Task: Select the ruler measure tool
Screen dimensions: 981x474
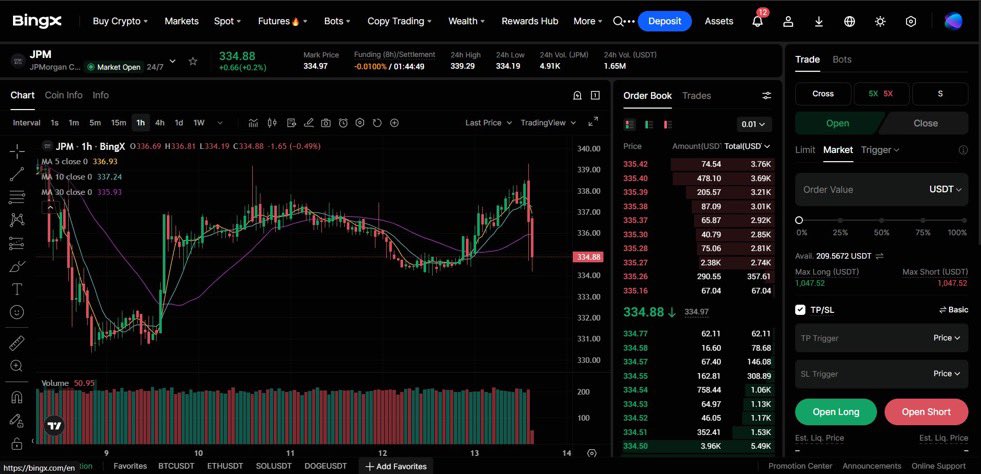Action: tap(17, 343)
